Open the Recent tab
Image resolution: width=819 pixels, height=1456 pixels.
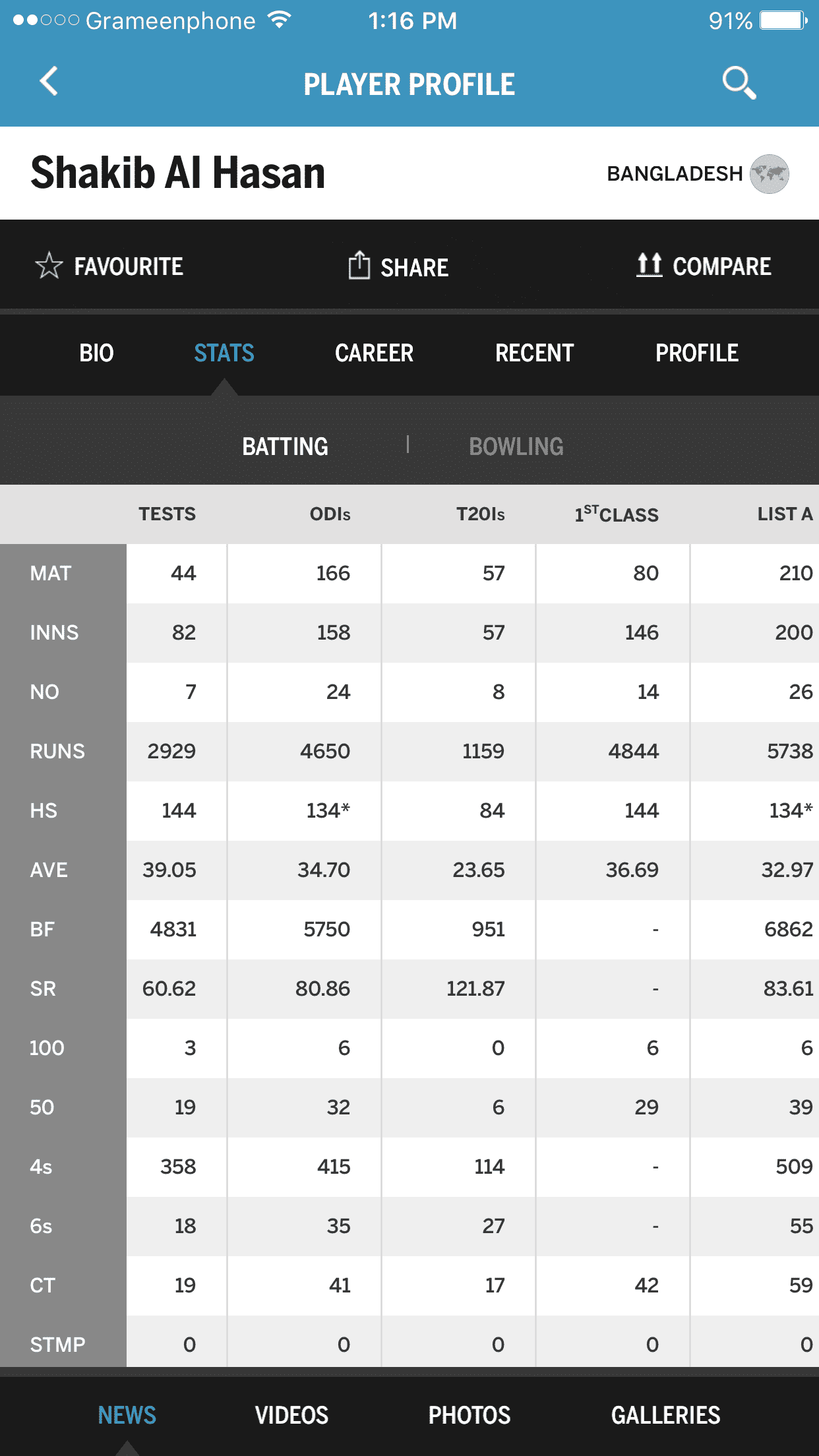coord(534,353)
